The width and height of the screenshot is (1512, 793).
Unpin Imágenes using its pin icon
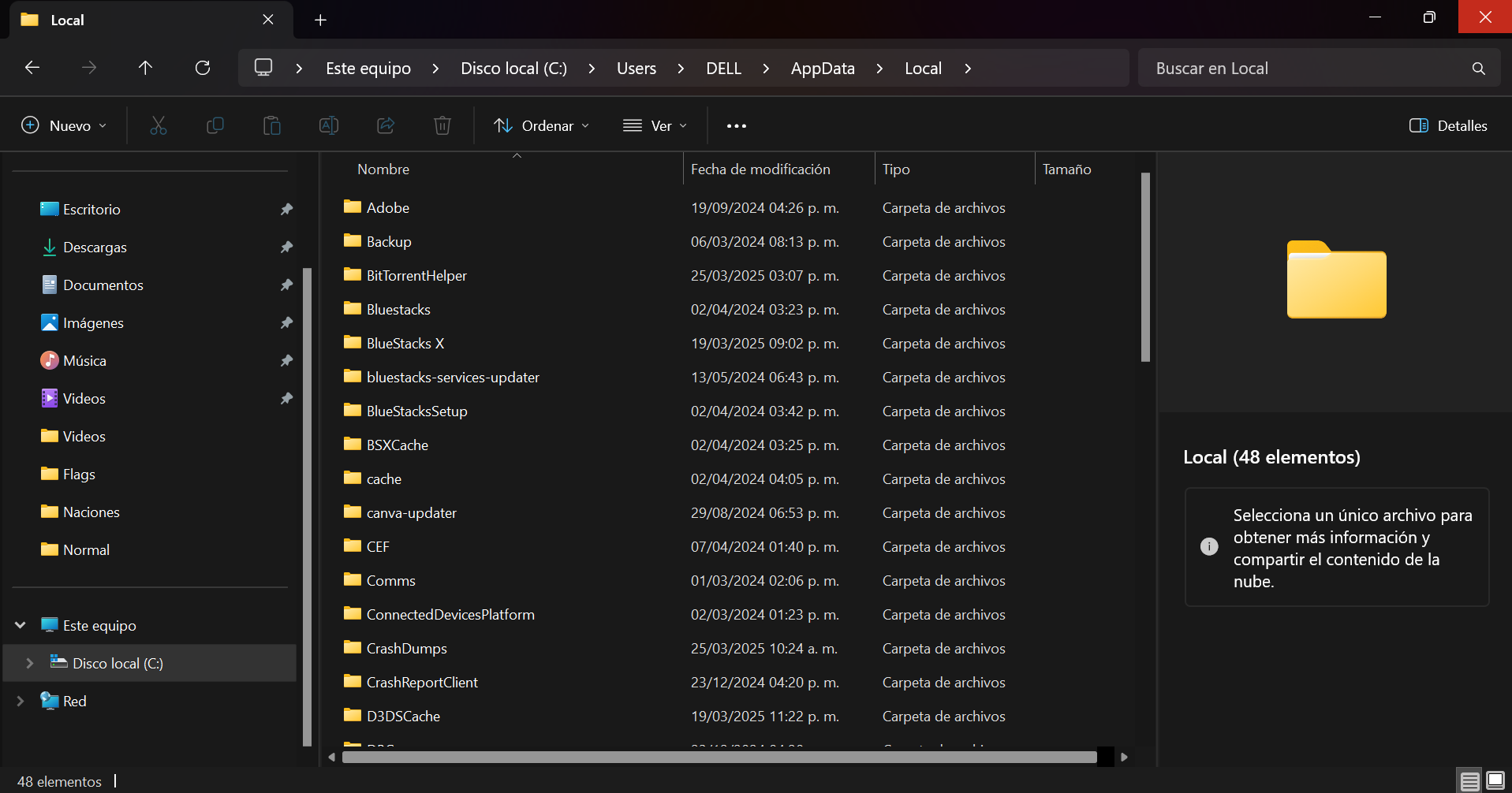286,323
